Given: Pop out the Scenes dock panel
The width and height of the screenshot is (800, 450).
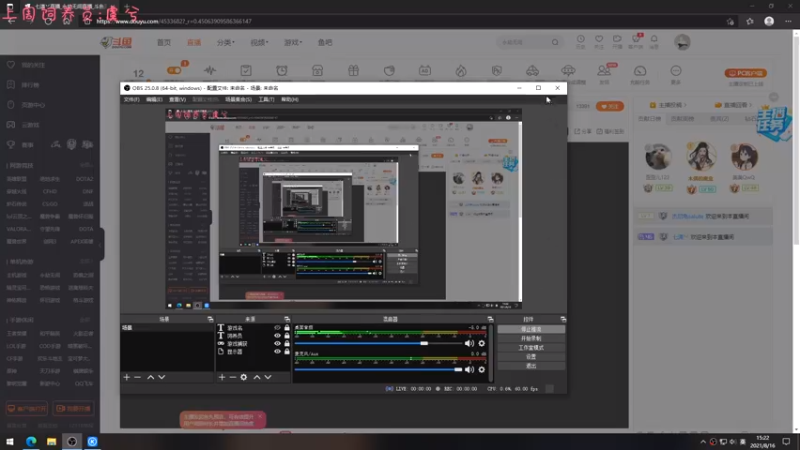Looking at the screenshot, I should tap(210, 319).
